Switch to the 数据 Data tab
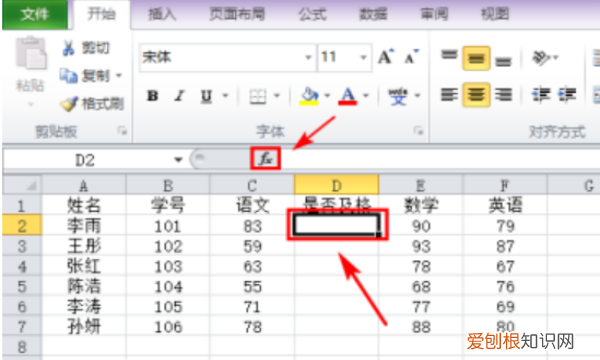Image resolution: width=600 pixels, height=360 pixels. (373, 15)
